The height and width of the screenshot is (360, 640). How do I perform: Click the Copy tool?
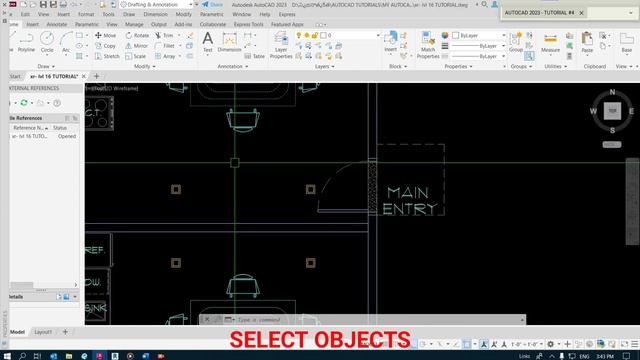click(x=106, y=46)
